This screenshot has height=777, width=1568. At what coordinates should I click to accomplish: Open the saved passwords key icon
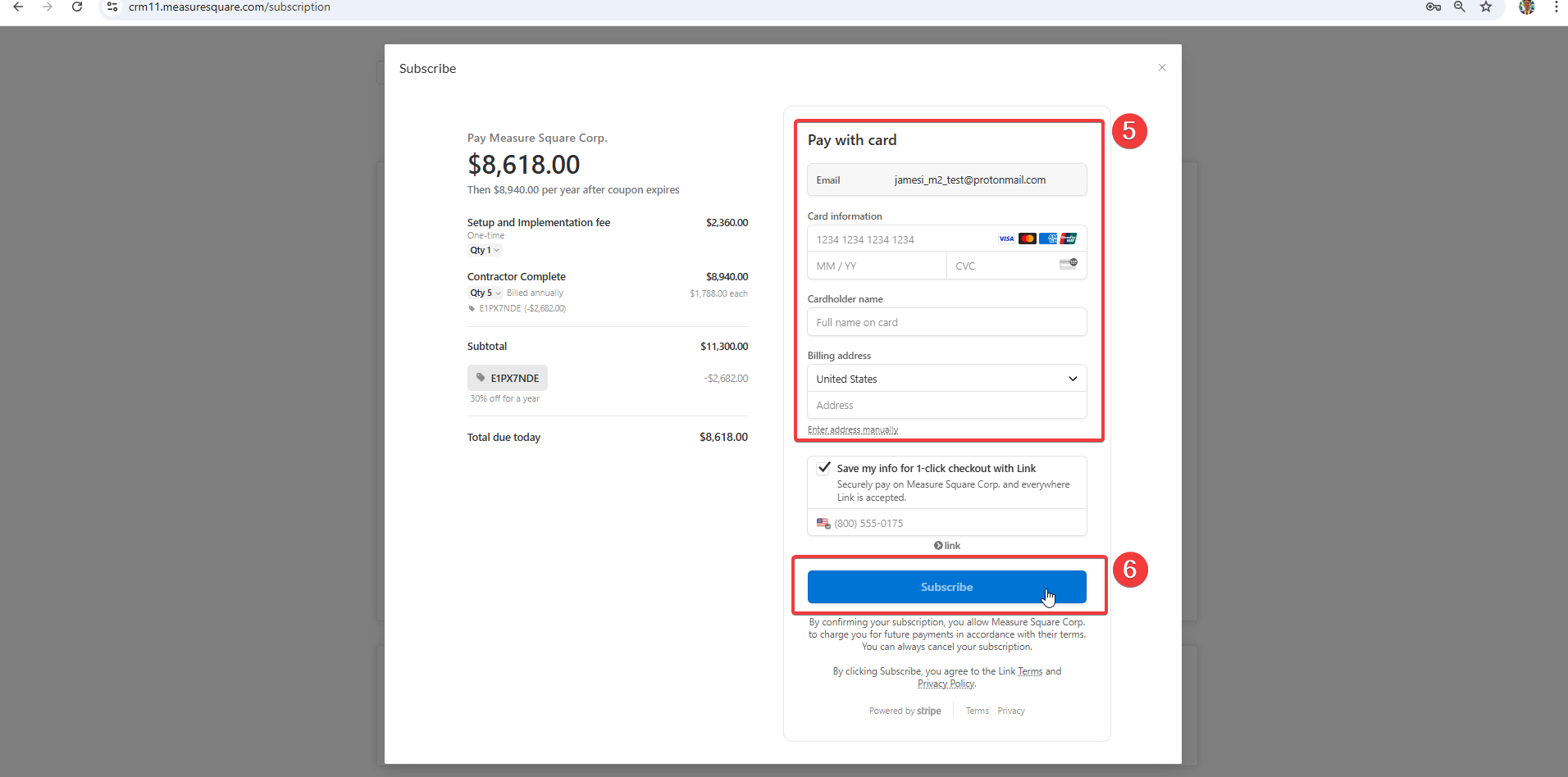coord(1434,7)
